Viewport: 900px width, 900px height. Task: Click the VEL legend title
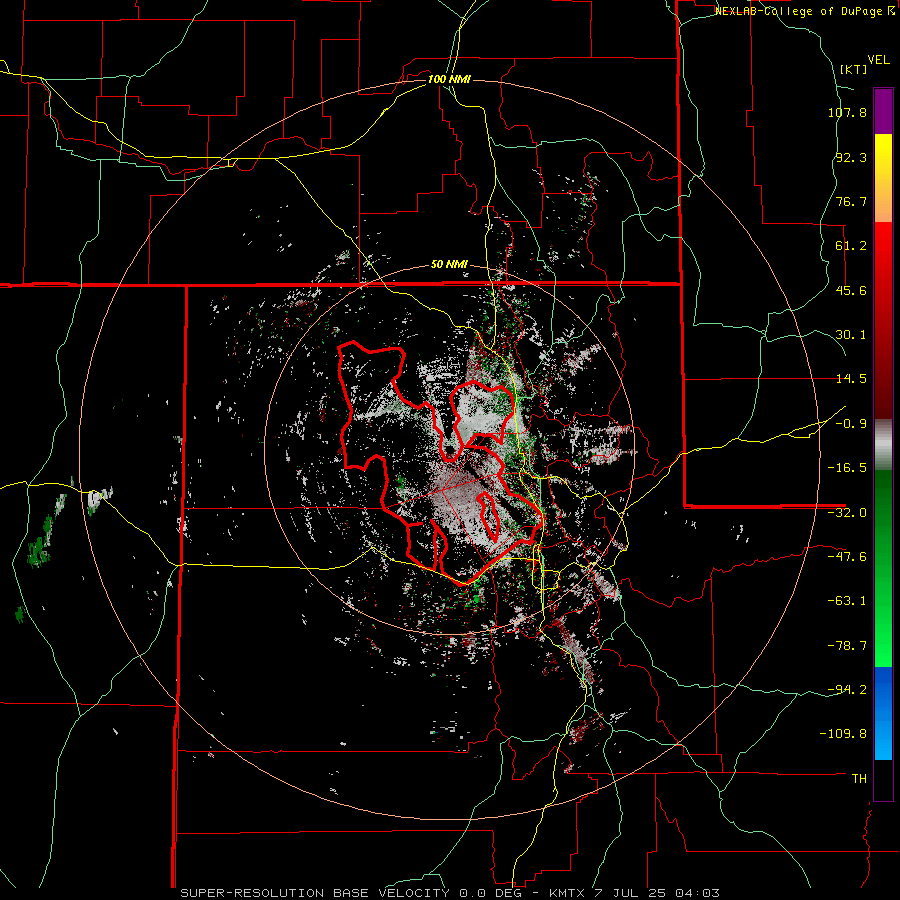pyautogui.click(x=878, y=60)
